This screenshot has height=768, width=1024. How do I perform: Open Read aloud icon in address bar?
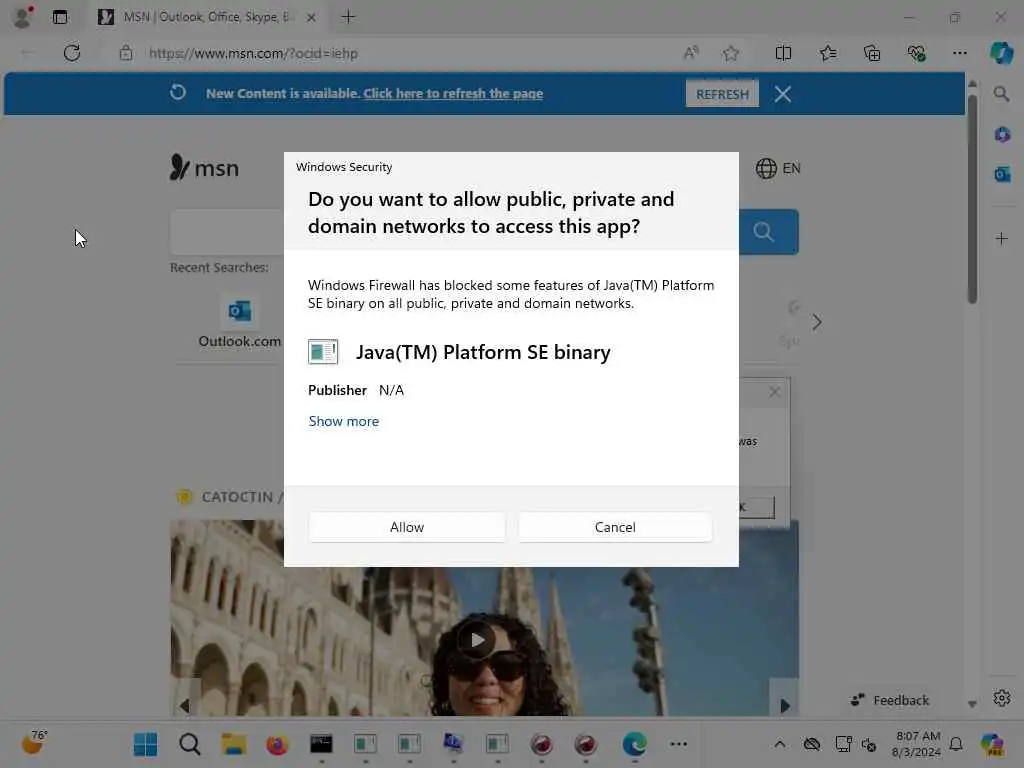(x=690, y=53)
